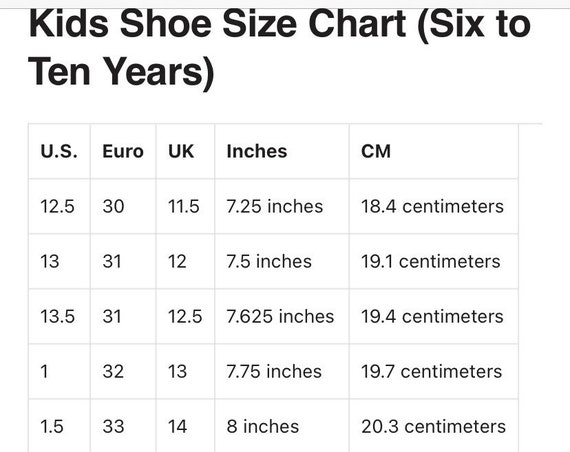Click the UK size 11.5 cell

pos(185,206)
